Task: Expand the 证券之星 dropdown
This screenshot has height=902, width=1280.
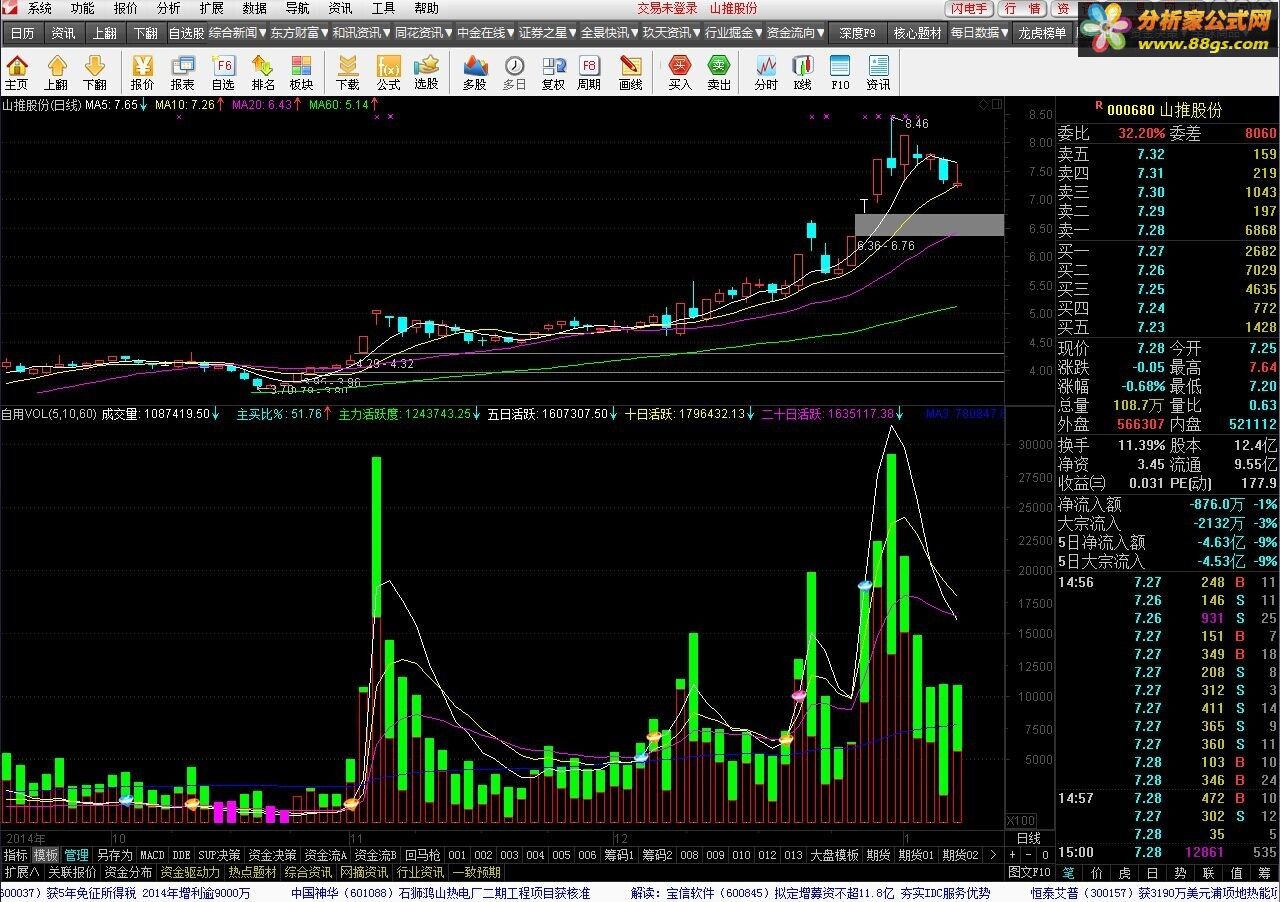Action: (548, 32)
